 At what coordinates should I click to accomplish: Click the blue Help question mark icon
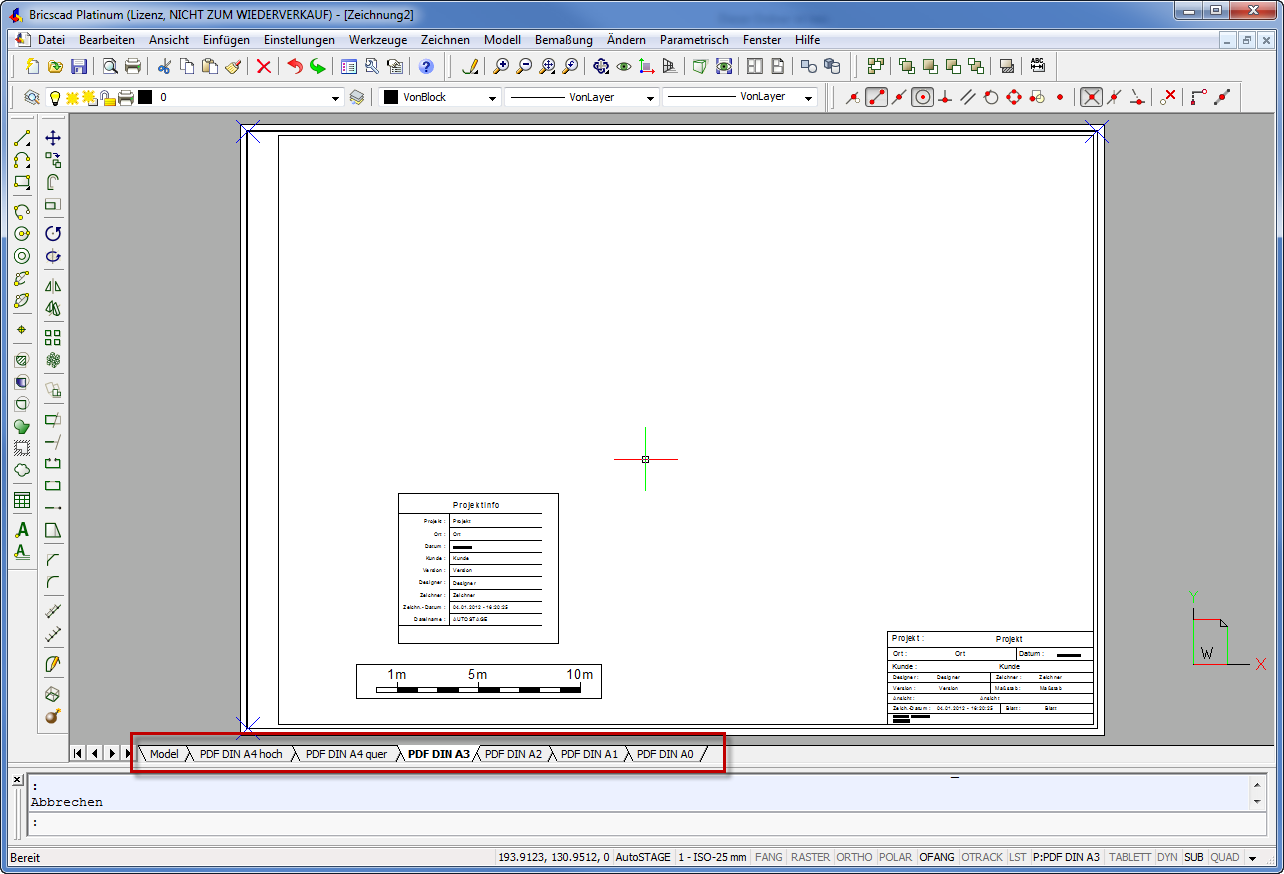coord(426,67)
